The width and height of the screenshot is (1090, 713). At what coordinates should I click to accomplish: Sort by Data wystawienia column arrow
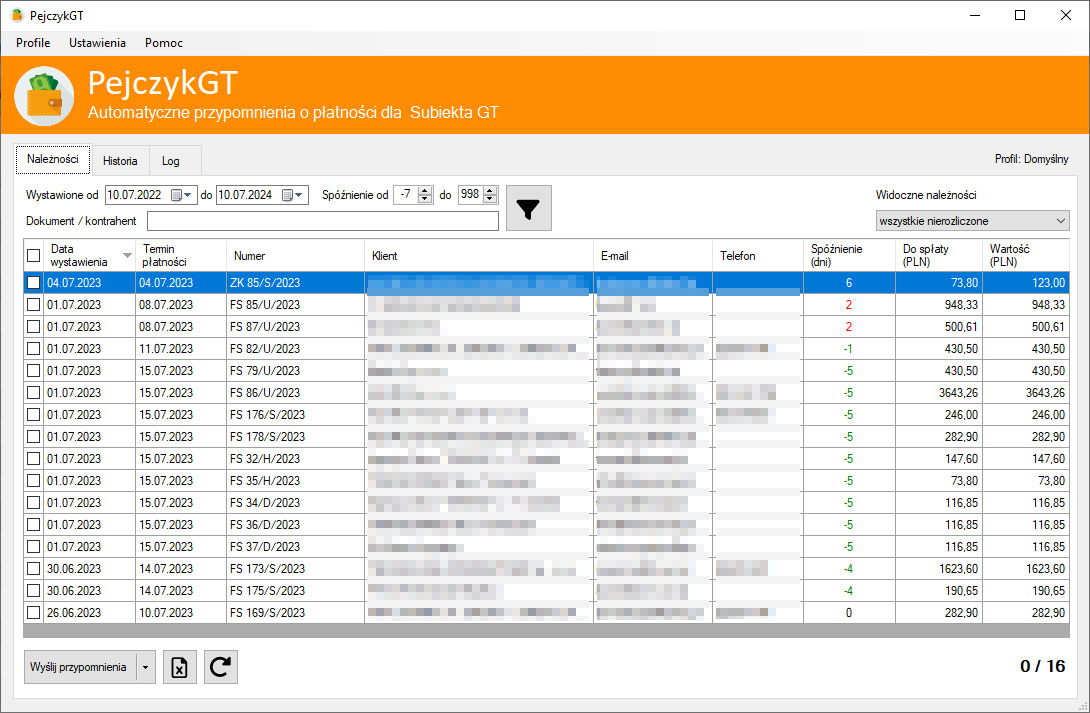tap(127, 256)
